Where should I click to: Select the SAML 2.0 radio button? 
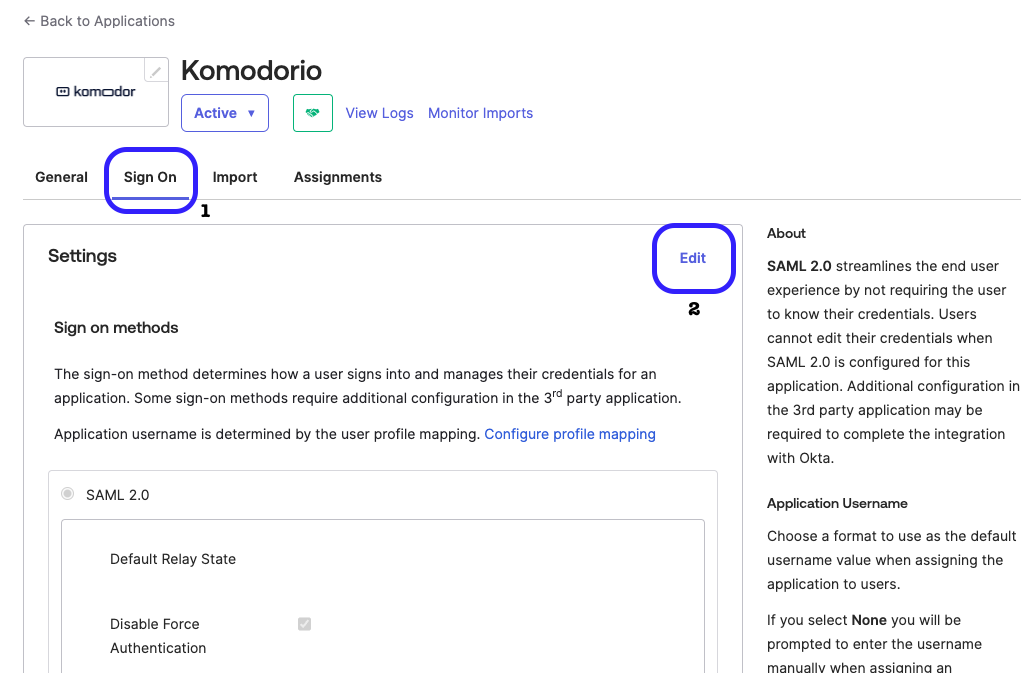pos(67,494)
